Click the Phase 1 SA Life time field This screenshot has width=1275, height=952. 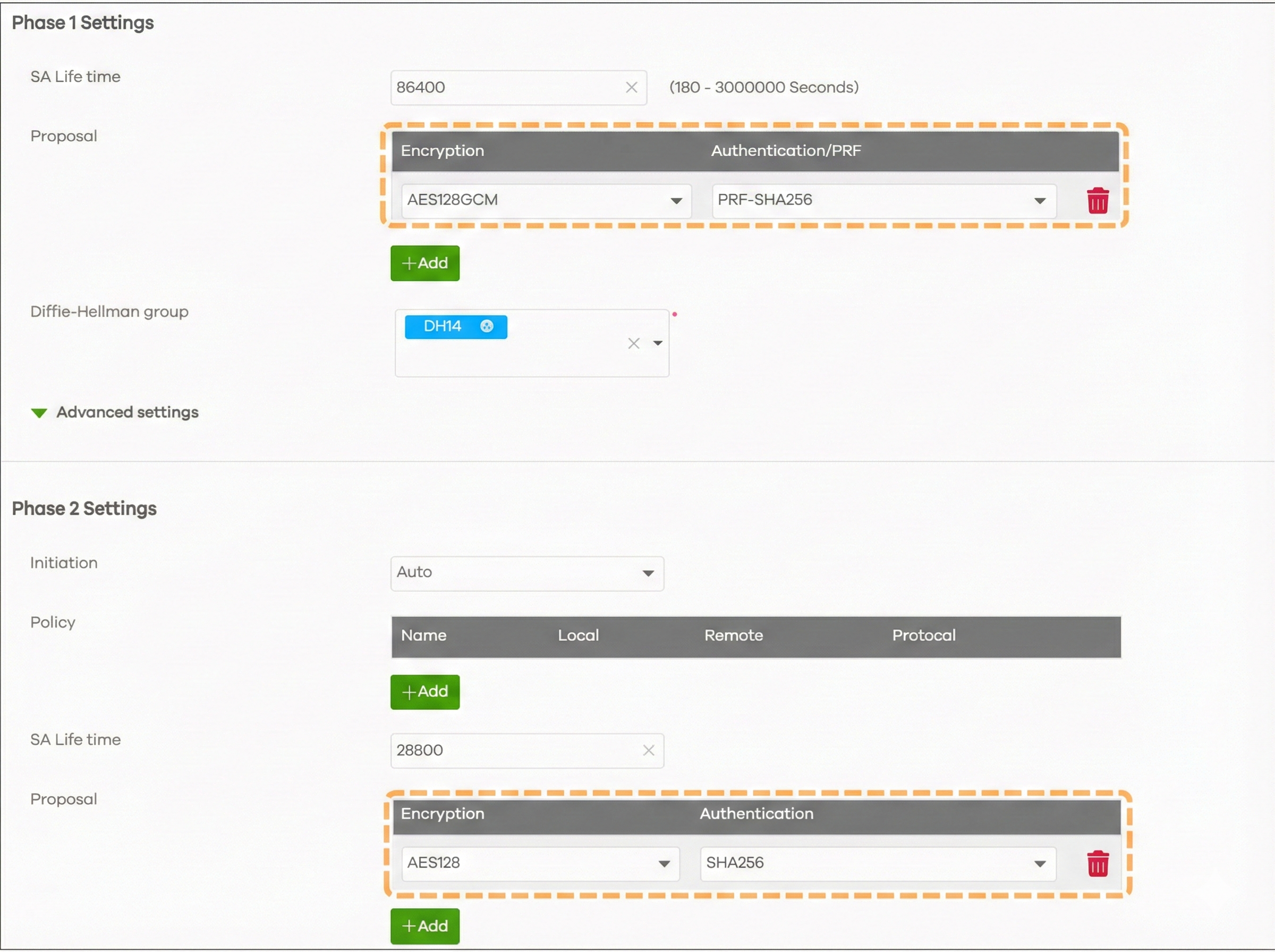pyautogui.click(x=507, y=88)
